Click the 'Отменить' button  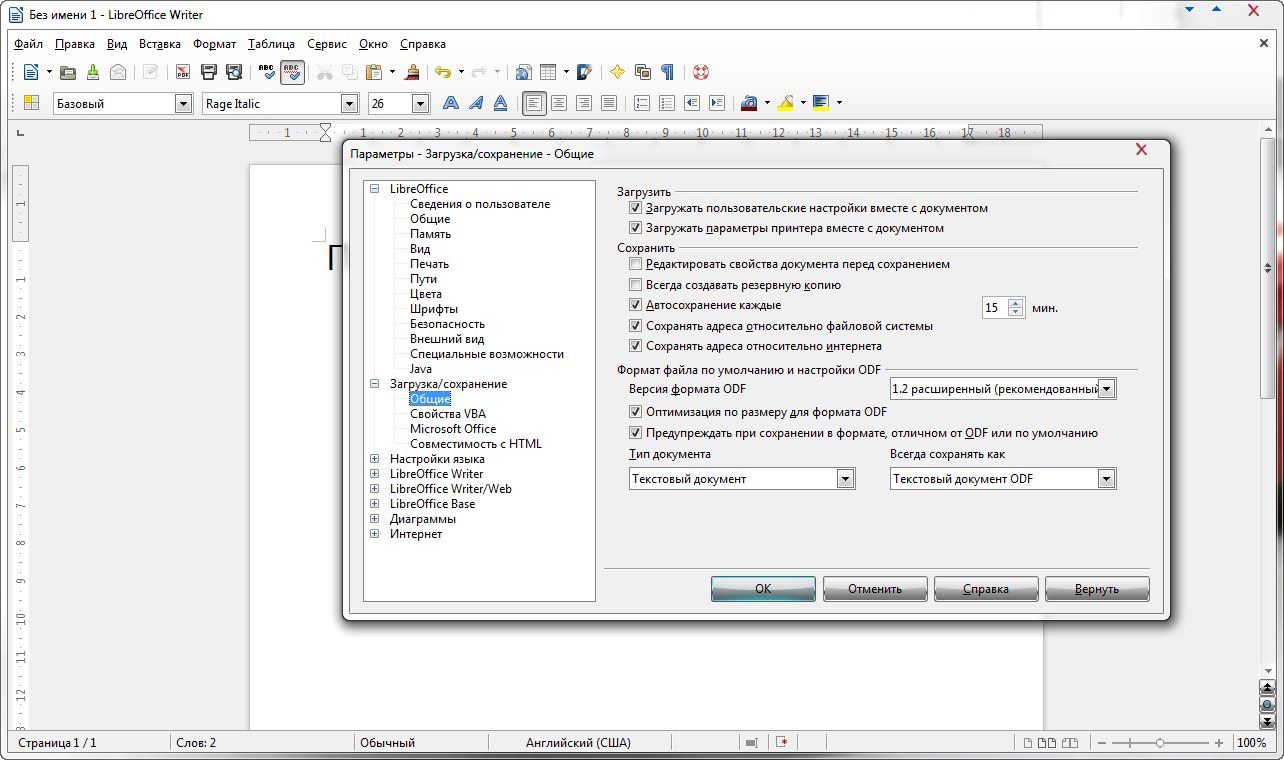[875, 589]
